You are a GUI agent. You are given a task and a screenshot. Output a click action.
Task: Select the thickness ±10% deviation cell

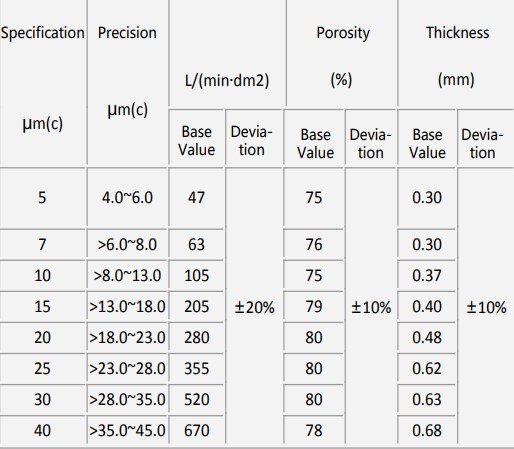pyautogui.click(x=486, y=306)
